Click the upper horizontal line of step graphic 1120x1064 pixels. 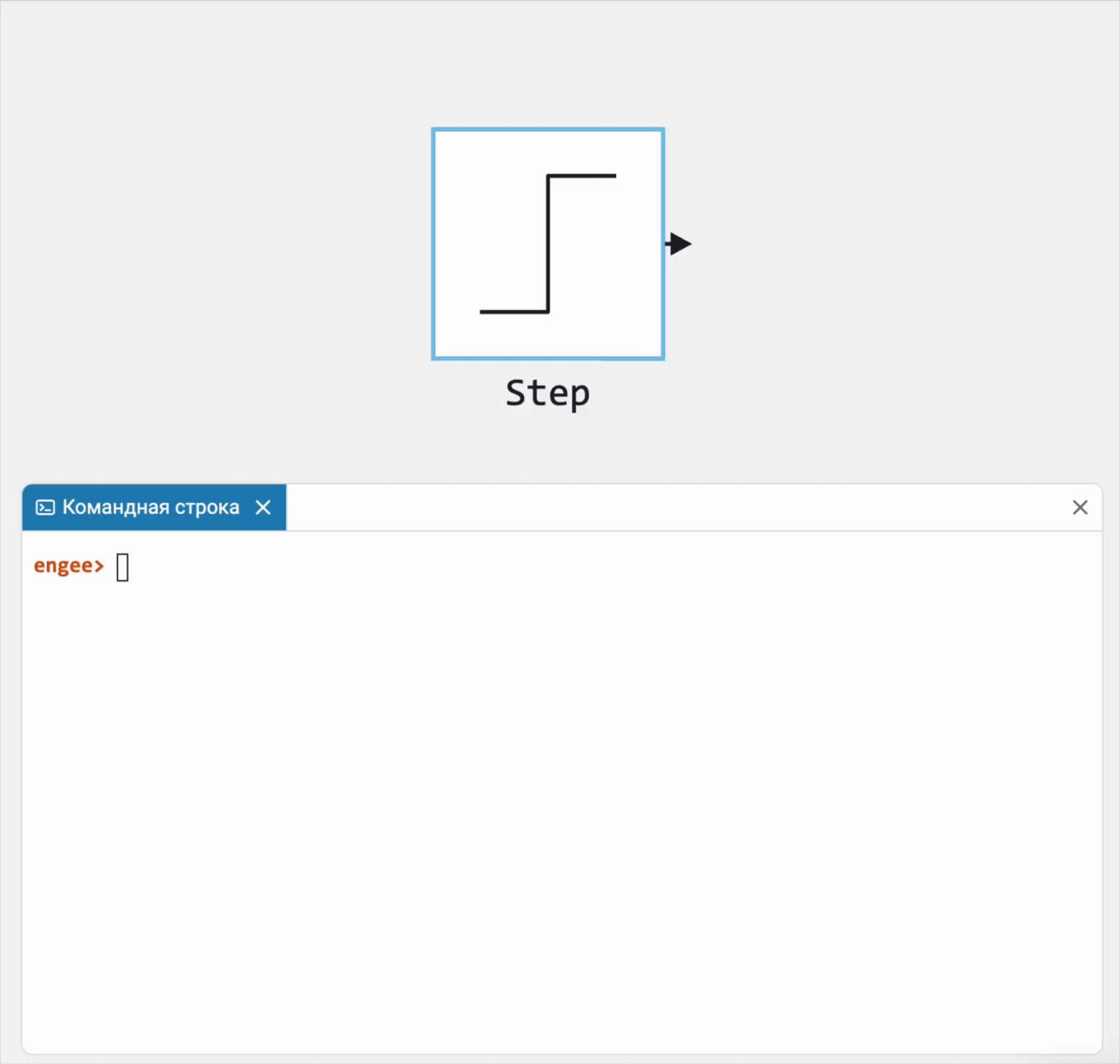582,175
